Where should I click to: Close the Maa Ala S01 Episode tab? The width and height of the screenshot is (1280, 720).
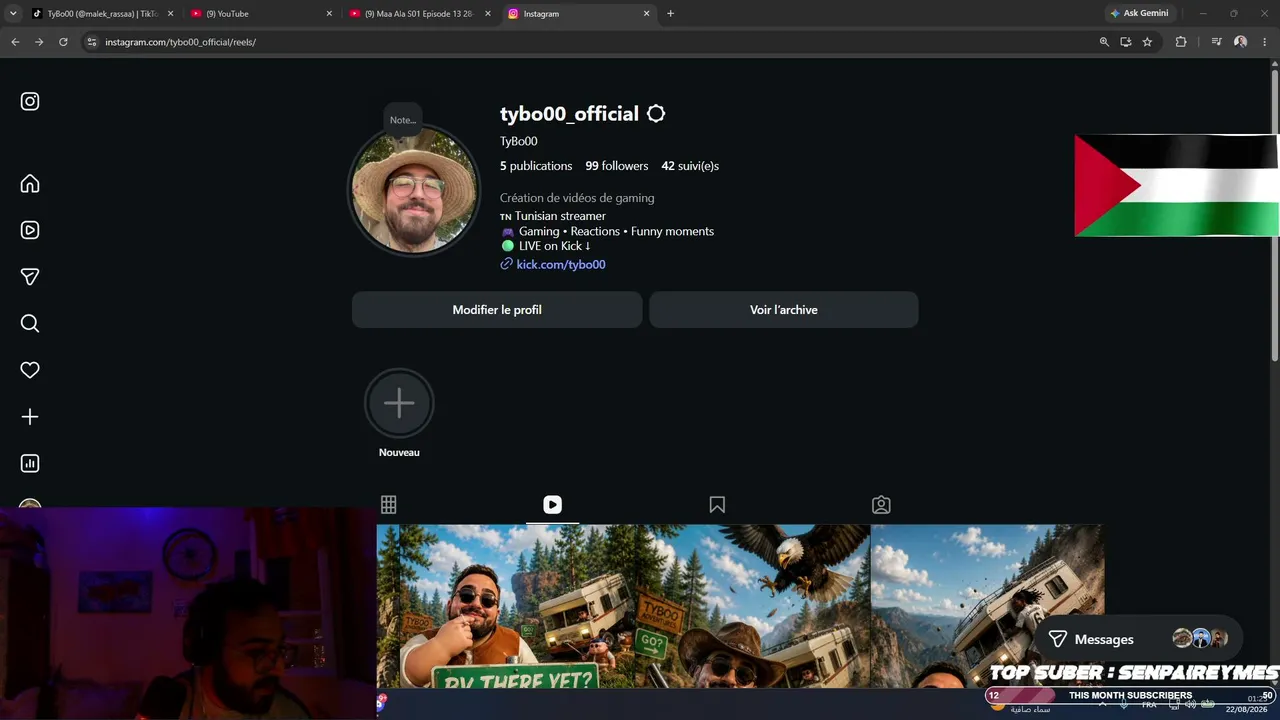(x=488, y=14)
